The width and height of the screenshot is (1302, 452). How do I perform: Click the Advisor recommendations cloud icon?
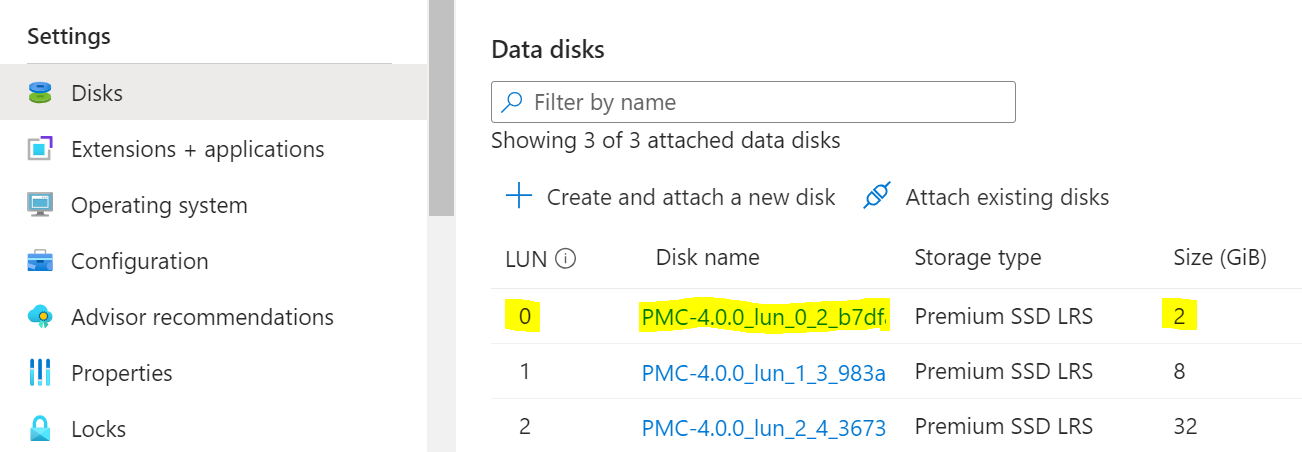39,317
